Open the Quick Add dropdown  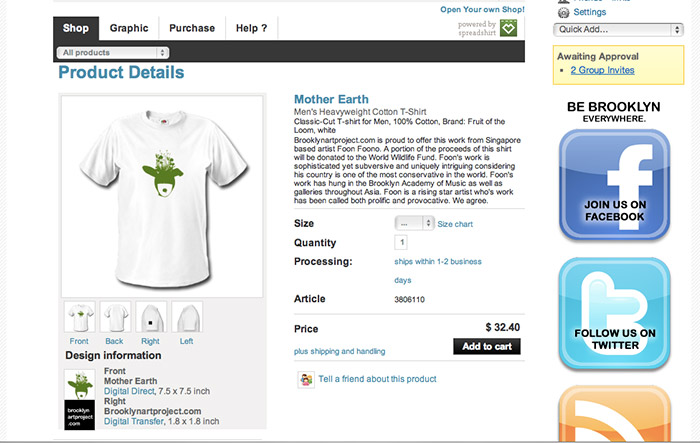click(x=618, y=30)
